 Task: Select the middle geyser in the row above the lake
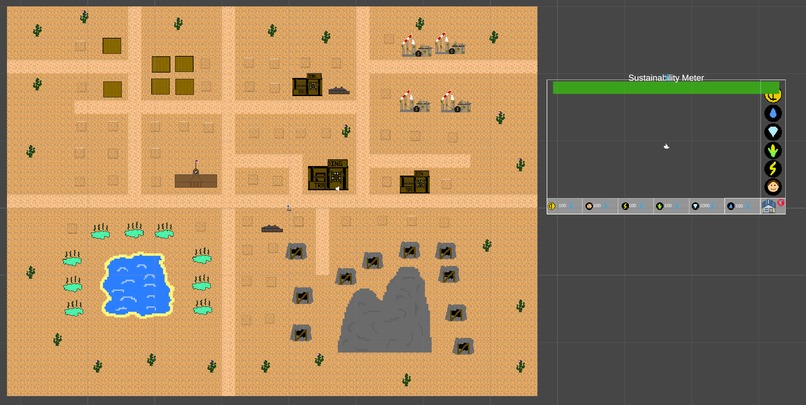pyautogui.click(x=134, y=230)
